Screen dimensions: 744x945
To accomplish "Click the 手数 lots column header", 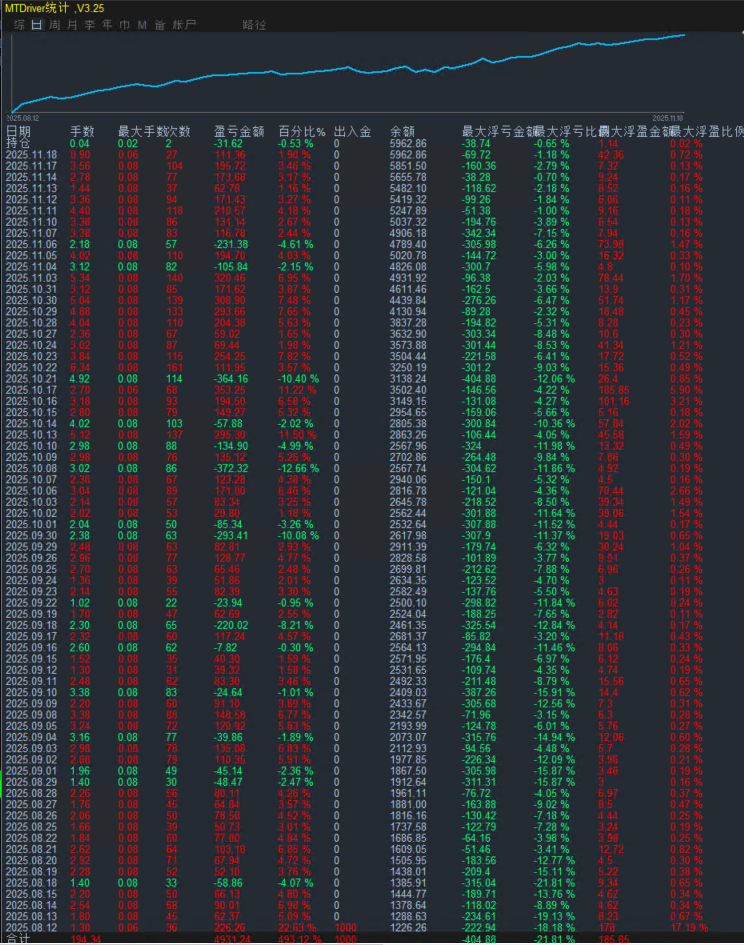I will coord(82,131).
